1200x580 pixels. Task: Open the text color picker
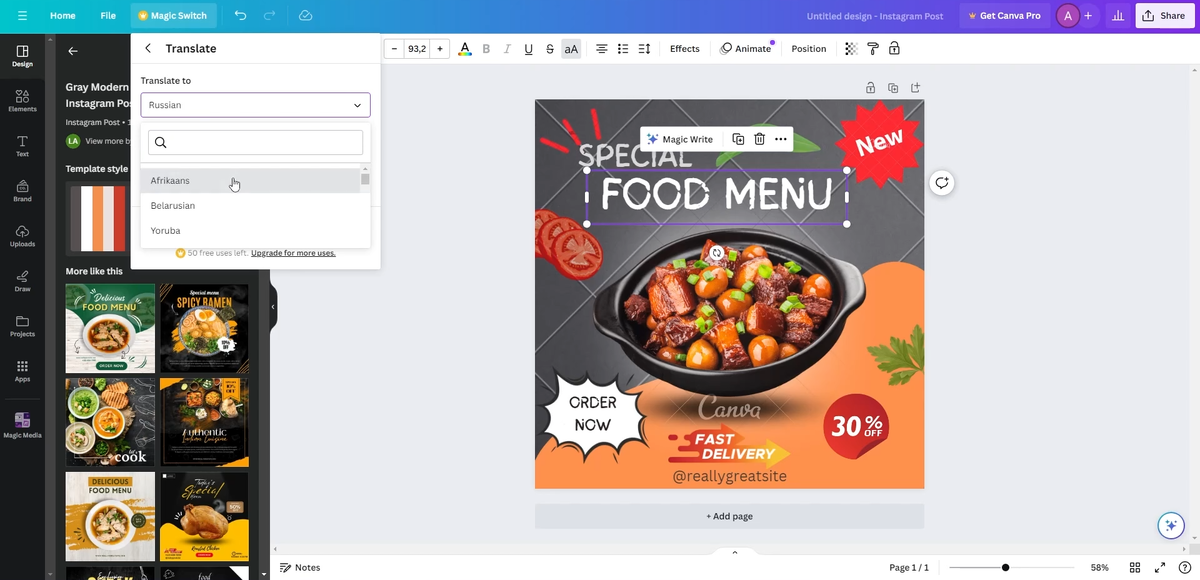tap(465, 49)
